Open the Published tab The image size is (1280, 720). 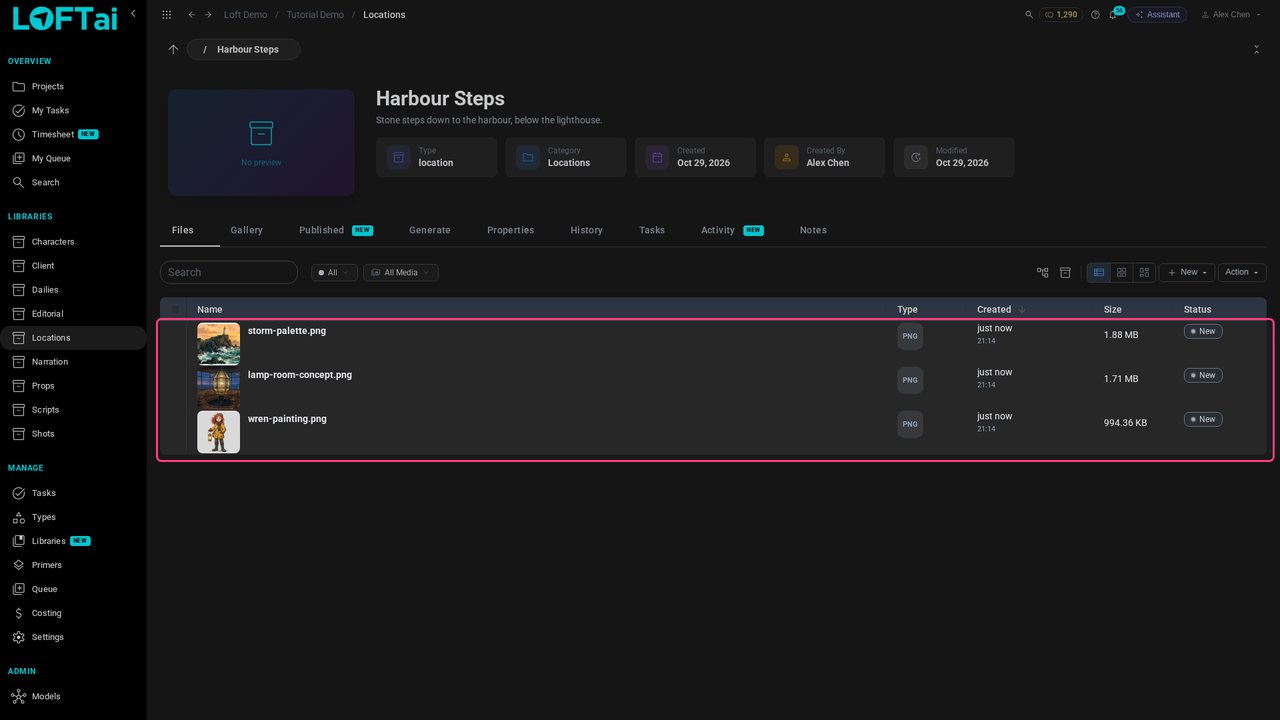(336, 230)
